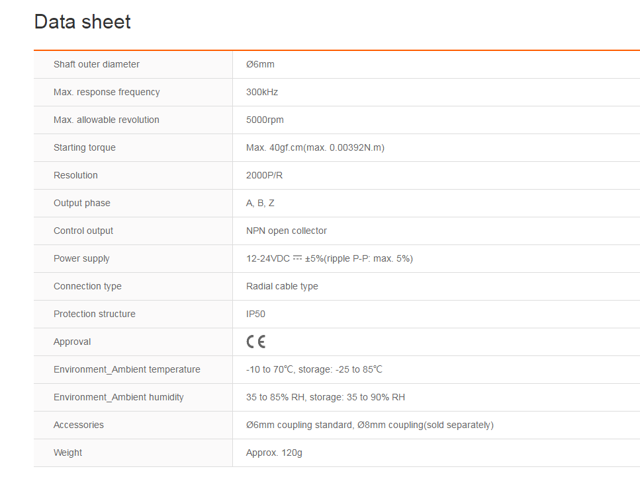This screenshot has width=640, height=480.
Task: Click the NPN open collector value
Action: [x=286, y=231]
